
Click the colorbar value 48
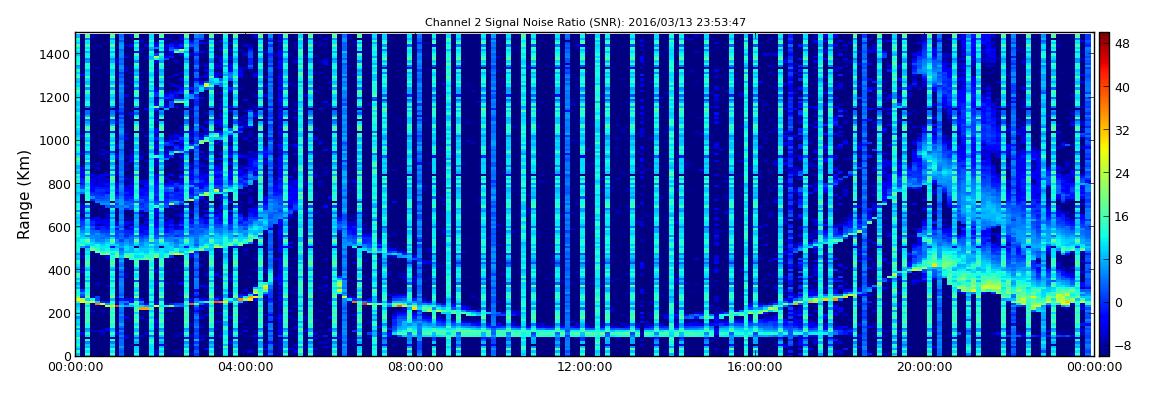click(1122, 44)
